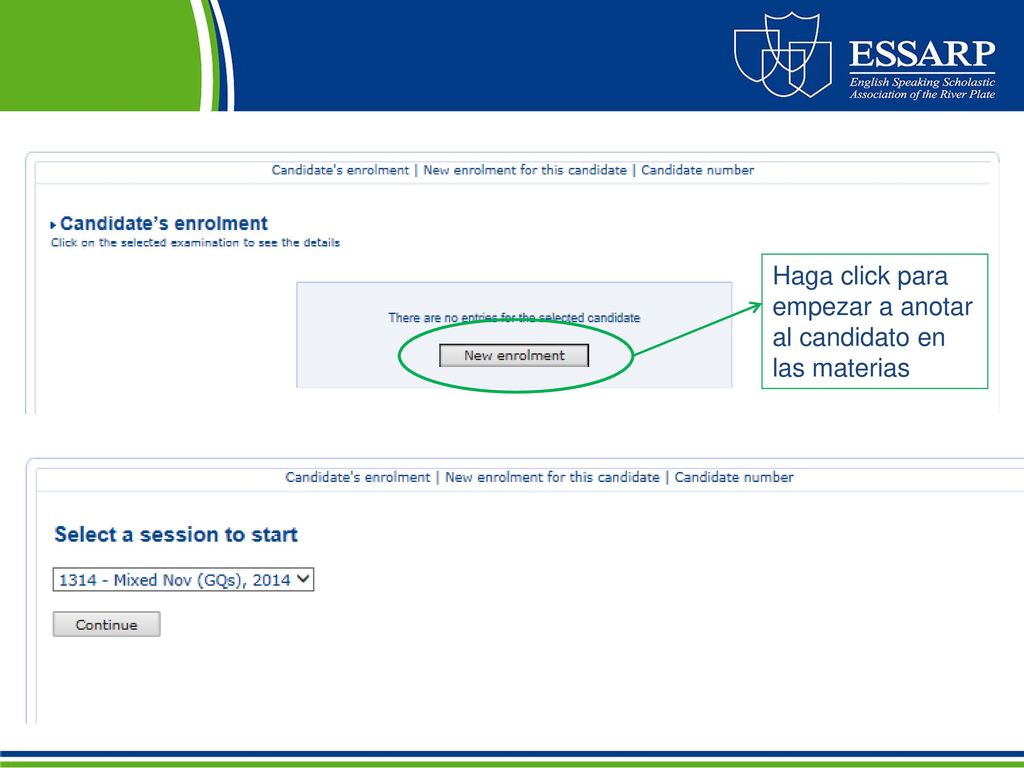Screen dimensions: 1024x768
Task: Select Candidate number link in lower panel
Action: [734, 477]
